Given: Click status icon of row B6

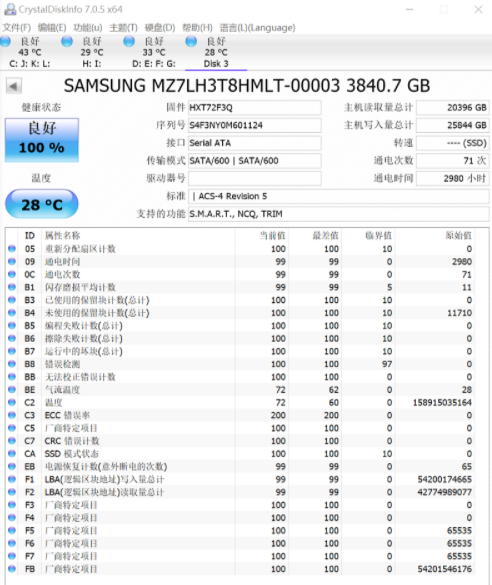Looking at the screenshot, I should click(x=12, y=338).
